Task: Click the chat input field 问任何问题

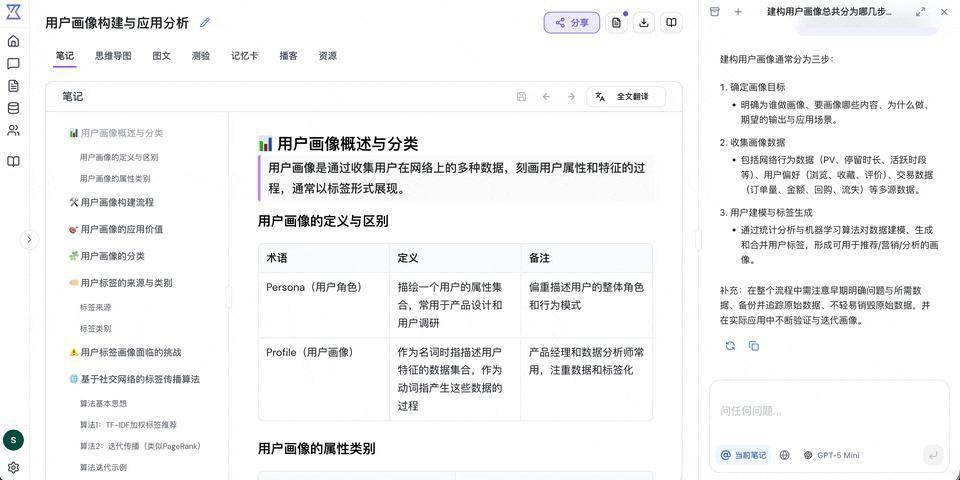Action: click(x=829, y=411)
